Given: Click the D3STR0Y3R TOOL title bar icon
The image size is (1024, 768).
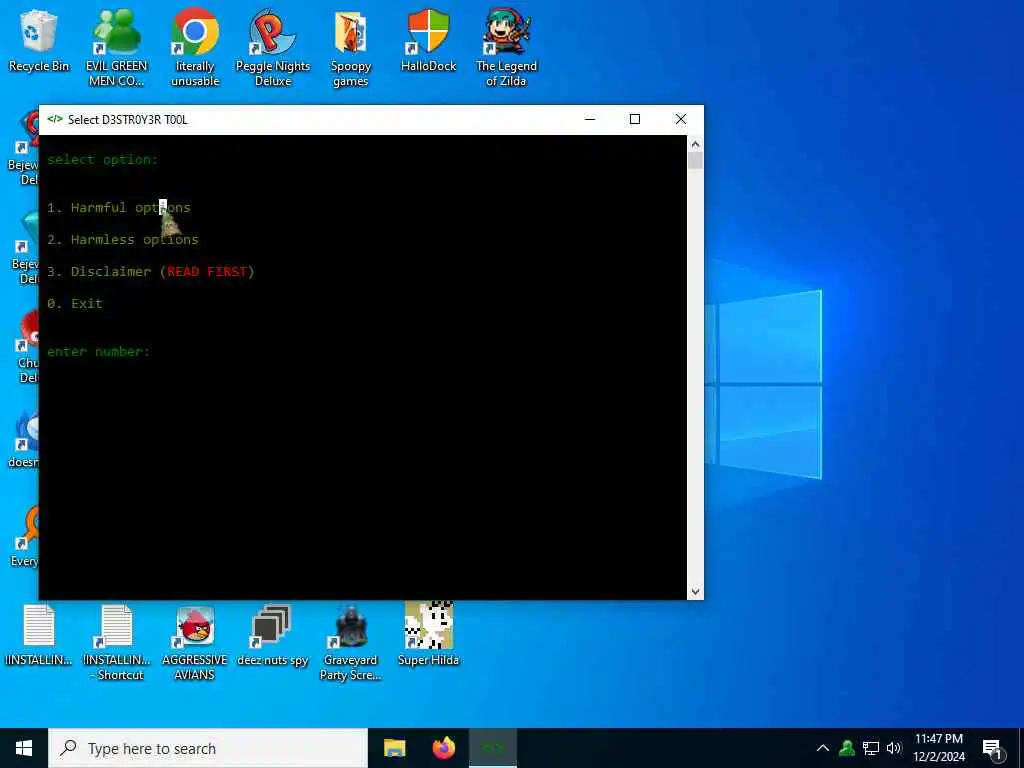Looking at the screenshot, I should click(55, 120).
